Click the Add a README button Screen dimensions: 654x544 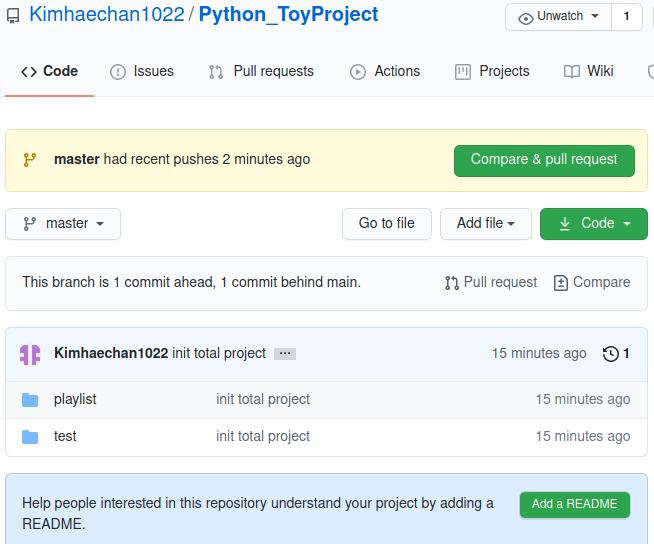[574, 504]
